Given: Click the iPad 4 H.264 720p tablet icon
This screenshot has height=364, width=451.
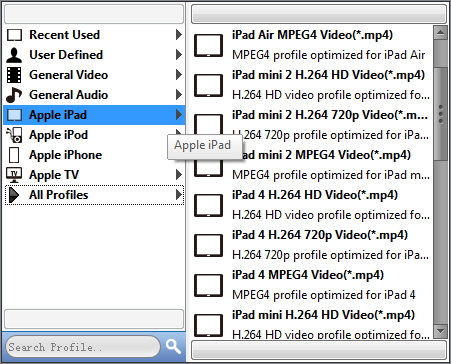Looking at the screenshot, I should coord(209,245).
